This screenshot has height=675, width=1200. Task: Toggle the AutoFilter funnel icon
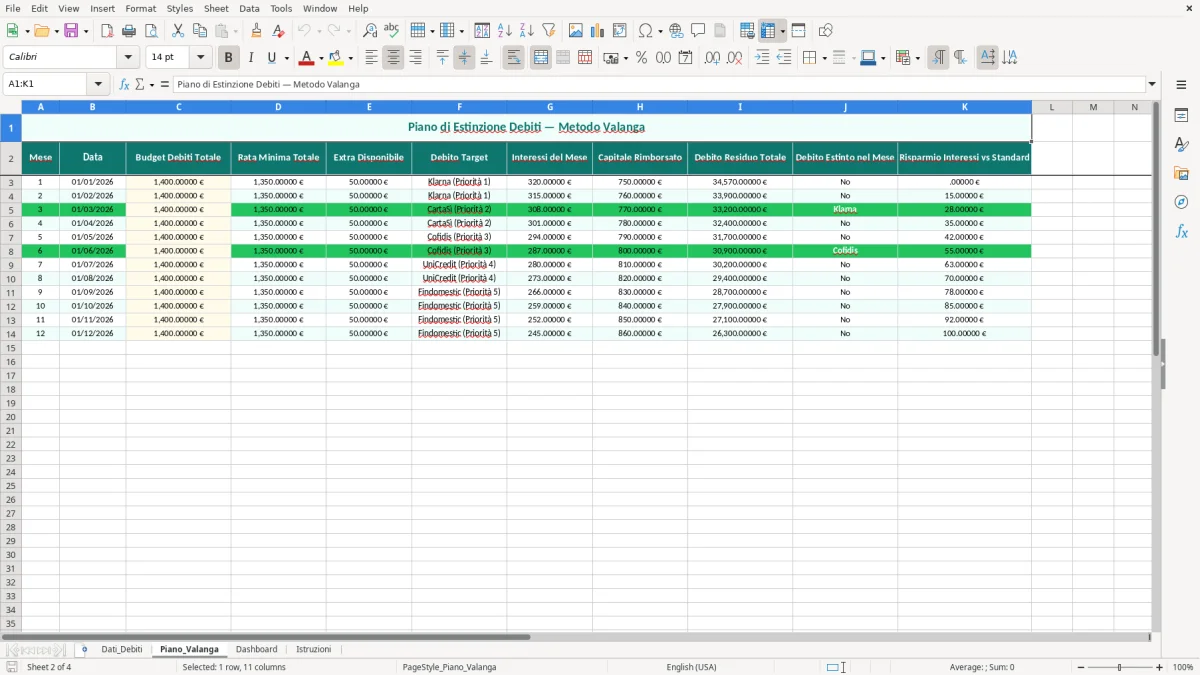tap(549, 31)
